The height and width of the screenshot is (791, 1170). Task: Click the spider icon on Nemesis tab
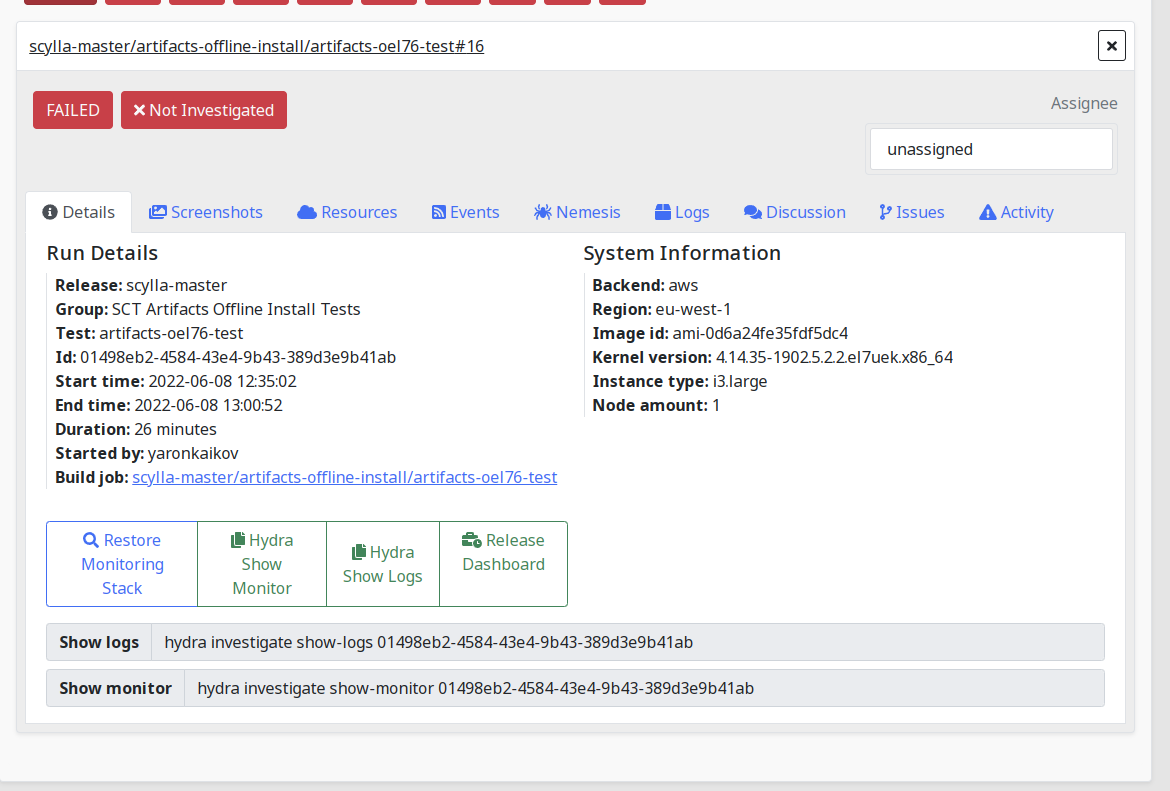(542, 212)
